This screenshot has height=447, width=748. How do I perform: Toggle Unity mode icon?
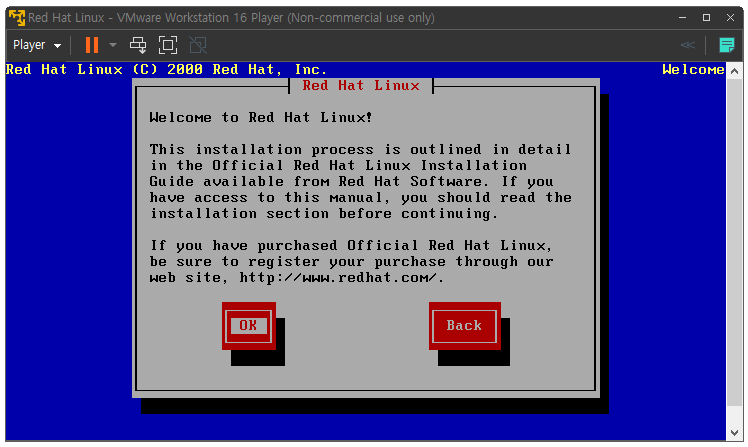(x=198, y=45)
